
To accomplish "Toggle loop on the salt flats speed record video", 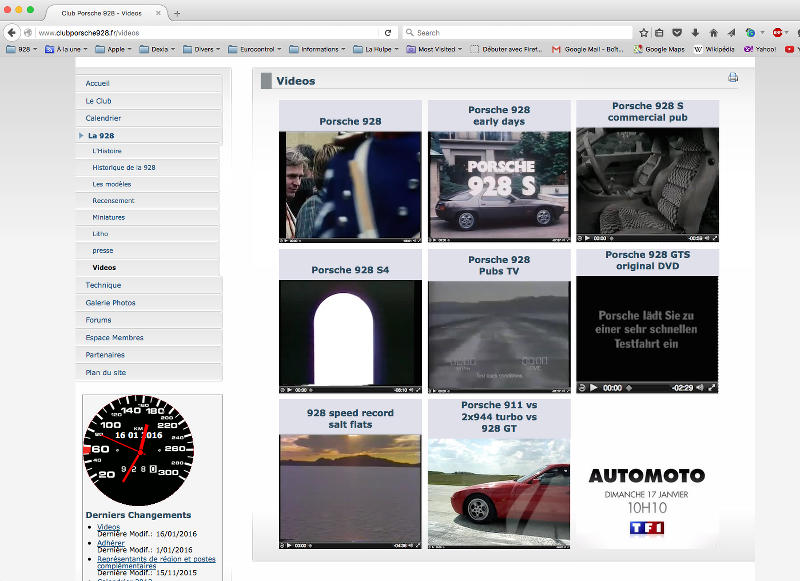I will pos(282,545).
